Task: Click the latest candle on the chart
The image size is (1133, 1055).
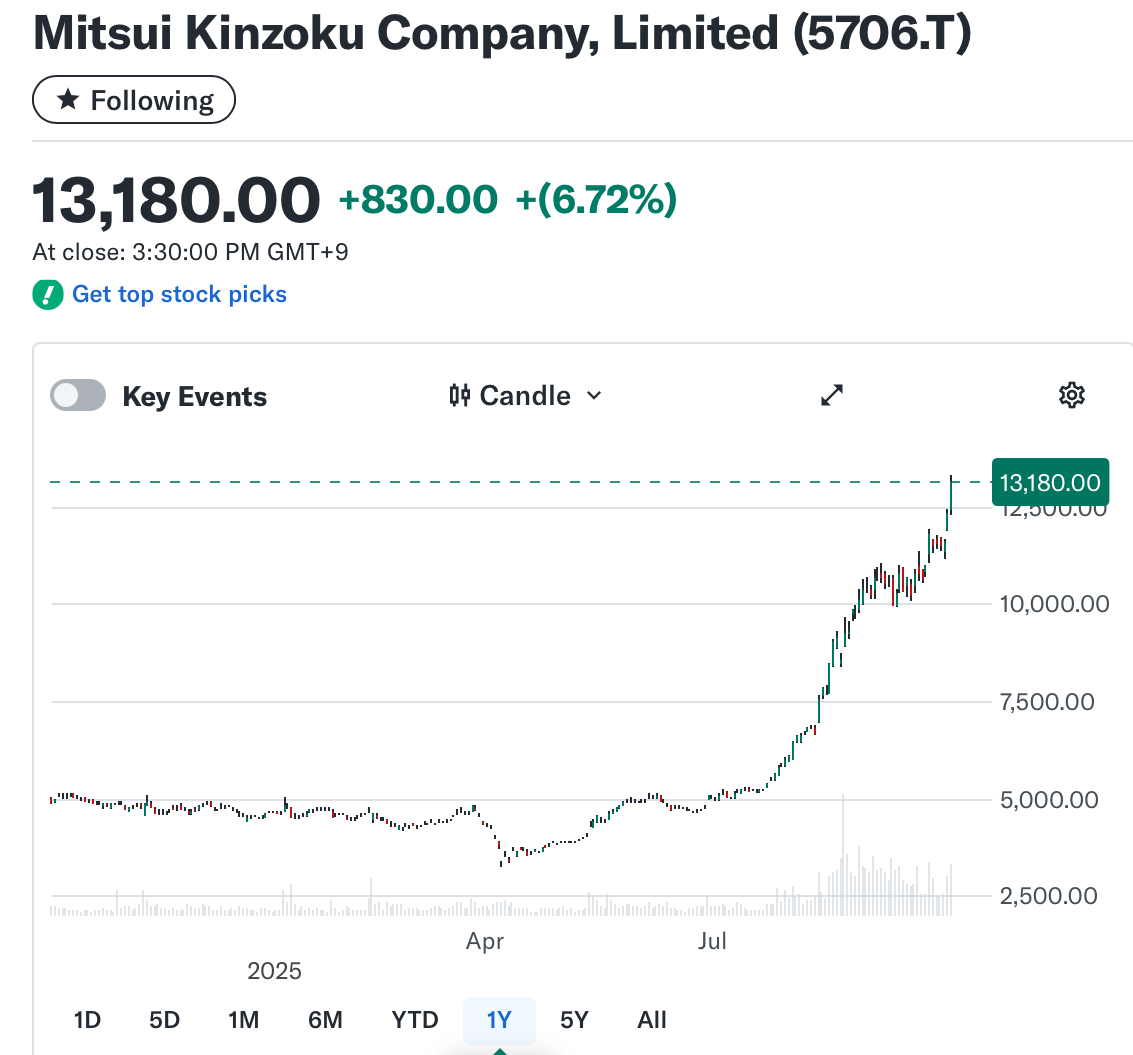Action: point(952,494)
